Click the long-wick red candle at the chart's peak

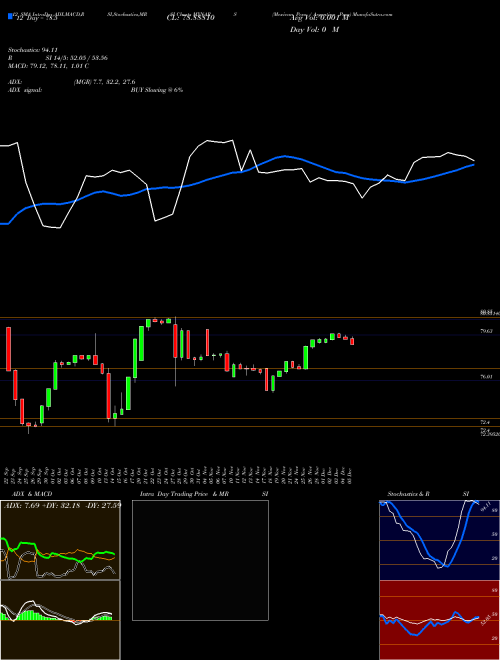175,351
